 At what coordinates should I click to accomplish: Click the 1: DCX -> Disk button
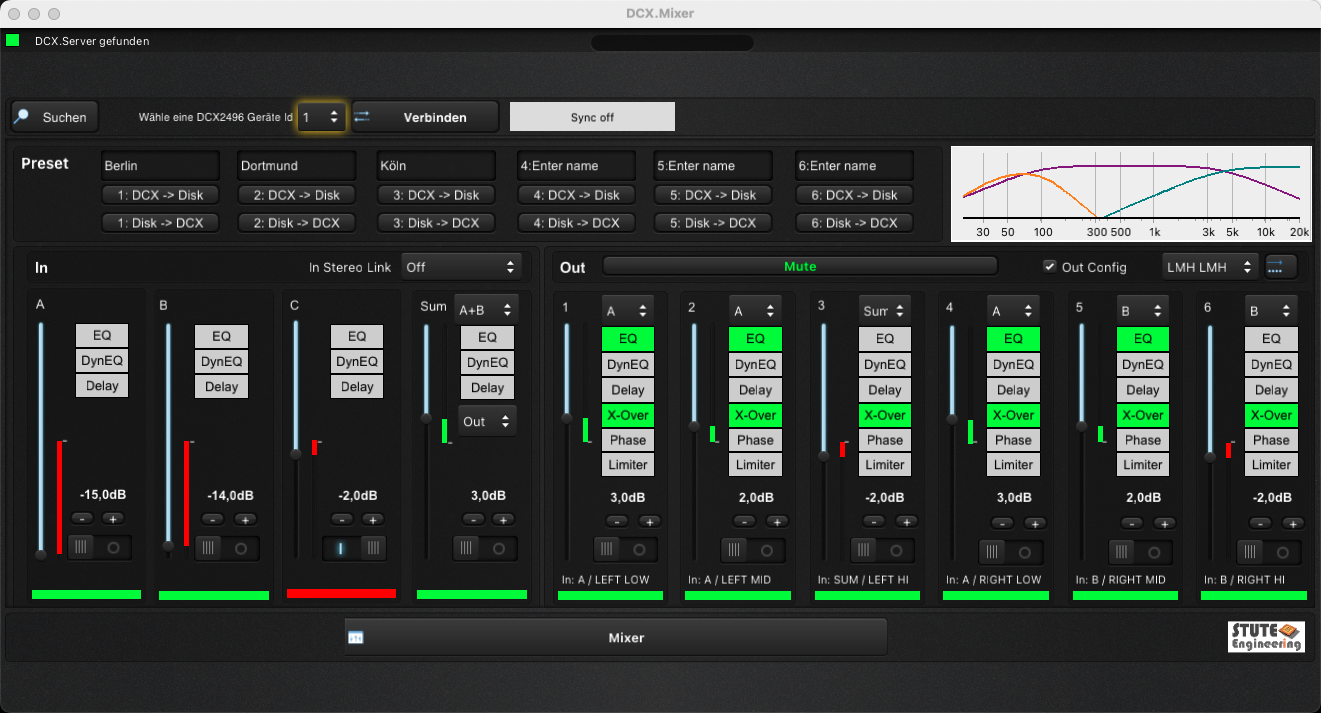click(x=160, y=195)
